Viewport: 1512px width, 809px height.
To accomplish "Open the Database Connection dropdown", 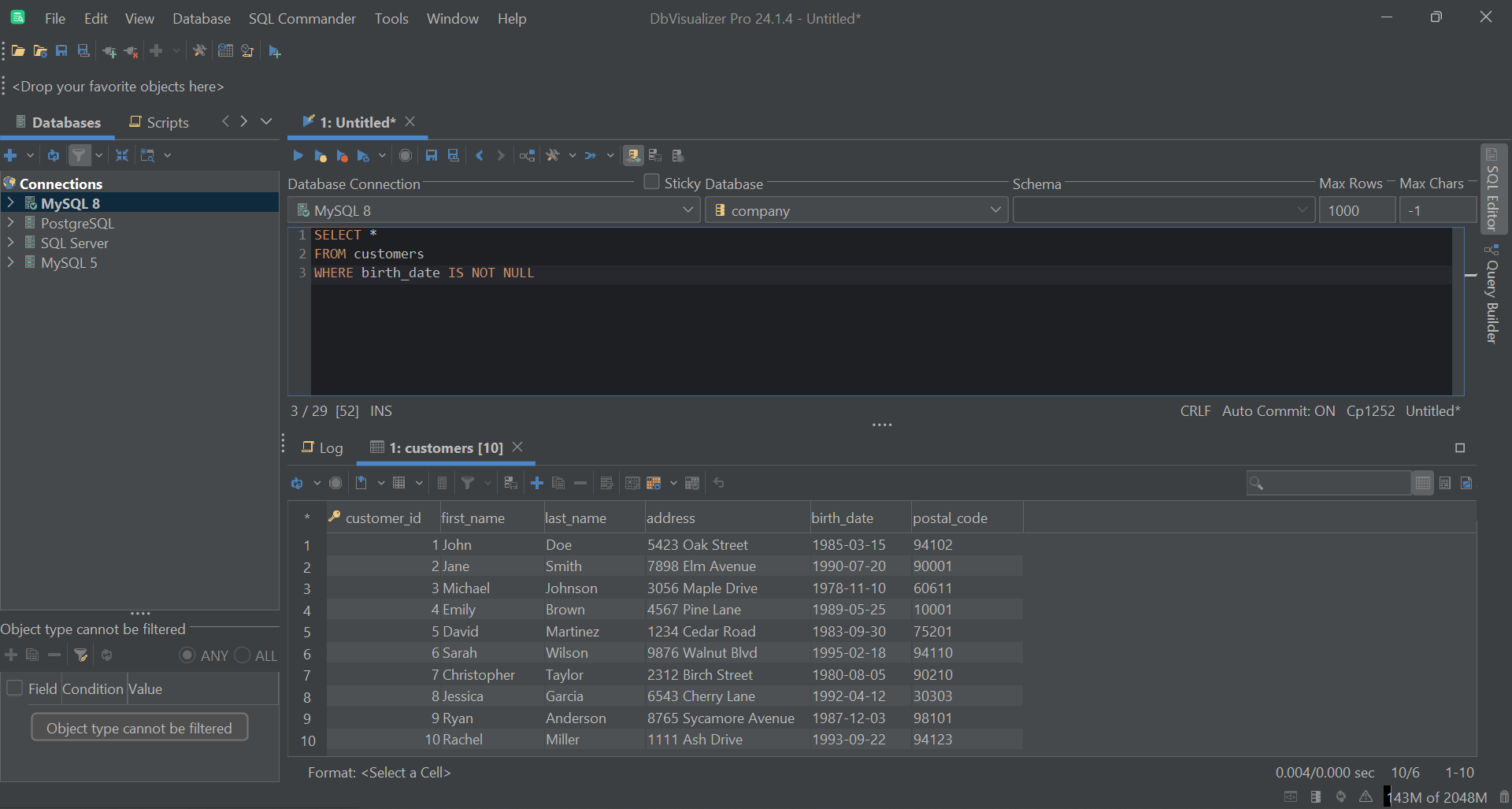I will click(688, 210).
